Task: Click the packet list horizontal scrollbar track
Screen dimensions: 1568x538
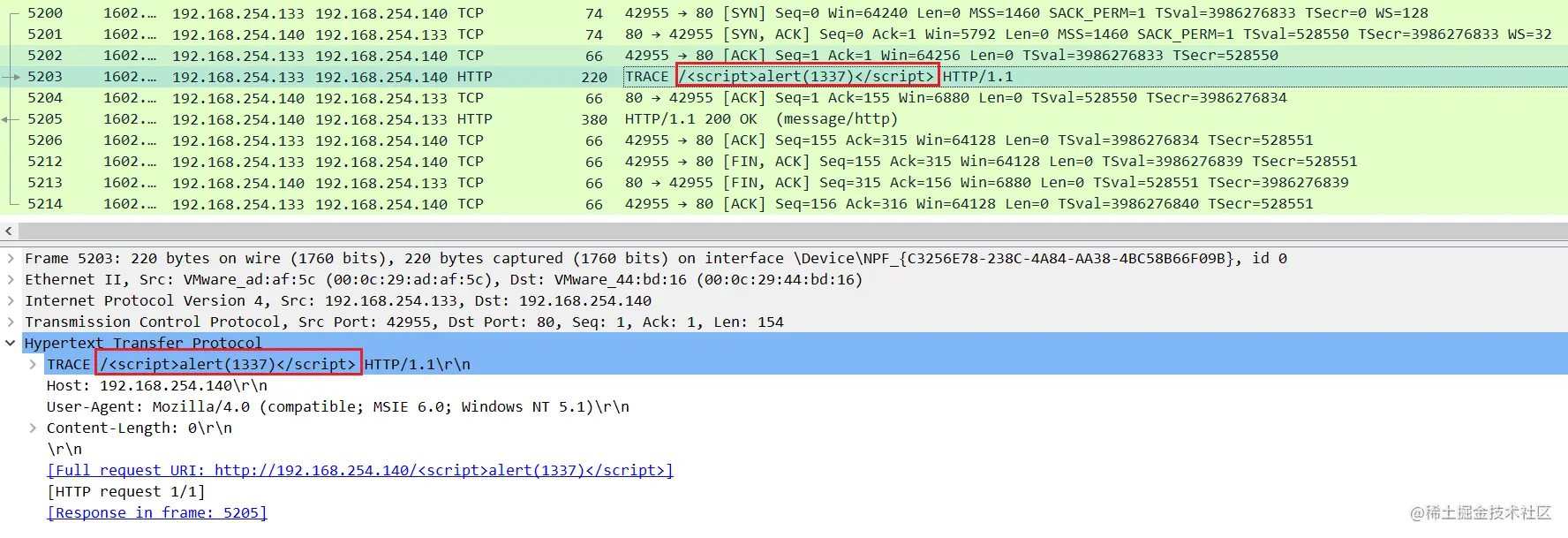Action: coord(793,231)
